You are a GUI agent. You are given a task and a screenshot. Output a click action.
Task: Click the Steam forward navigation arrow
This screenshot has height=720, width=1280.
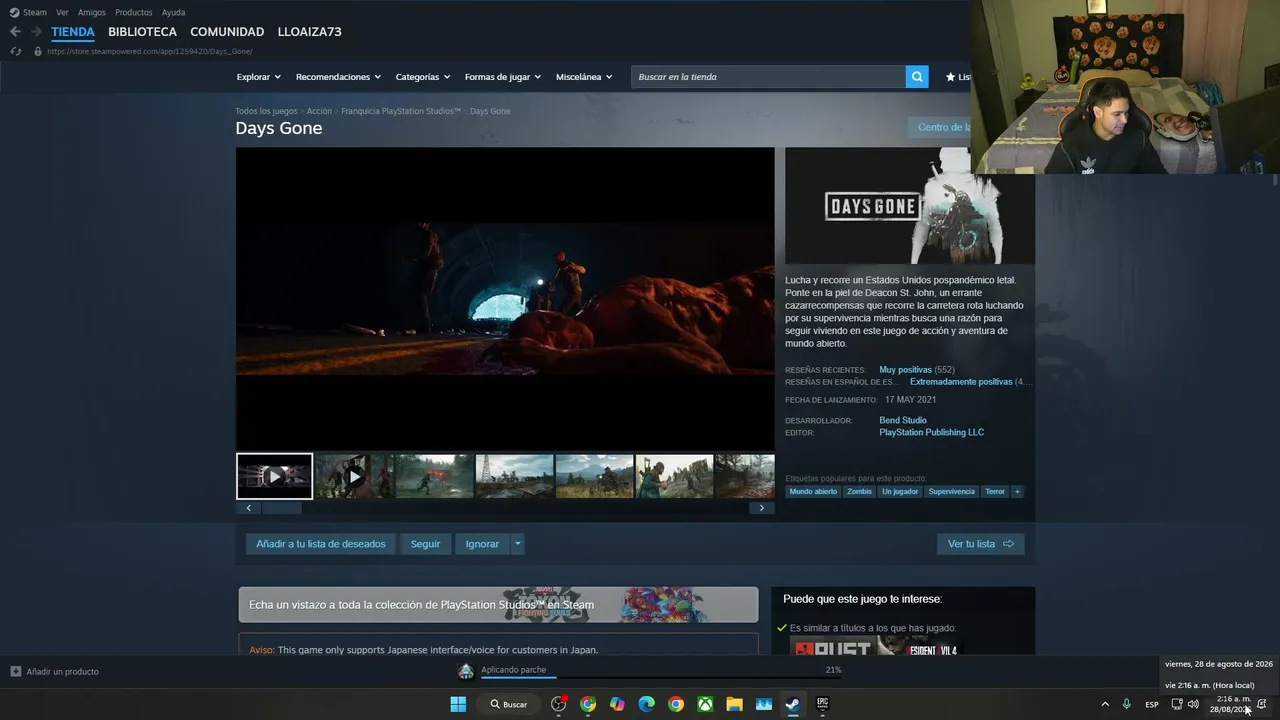(36, 32)
